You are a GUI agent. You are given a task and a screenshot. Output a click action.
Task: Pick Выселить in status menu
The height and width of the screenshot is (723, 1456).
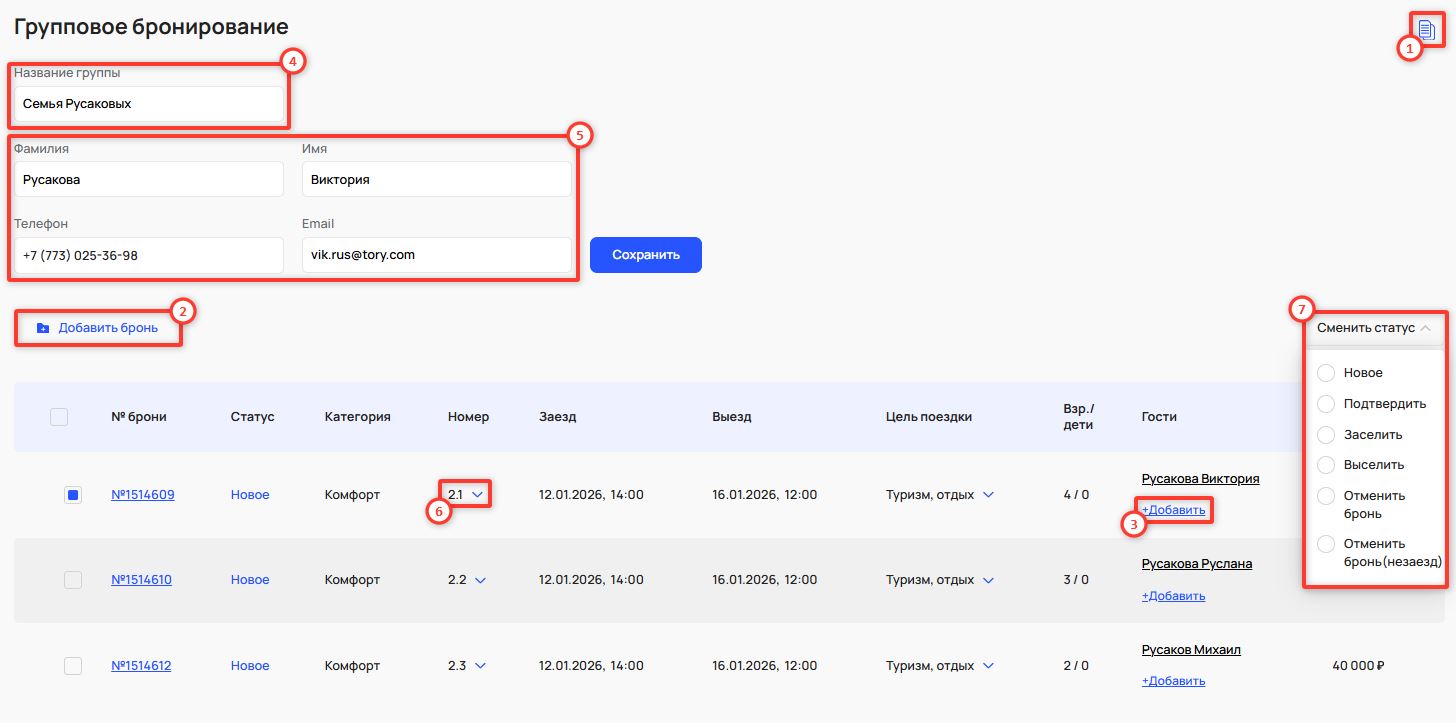(1326, 465)
